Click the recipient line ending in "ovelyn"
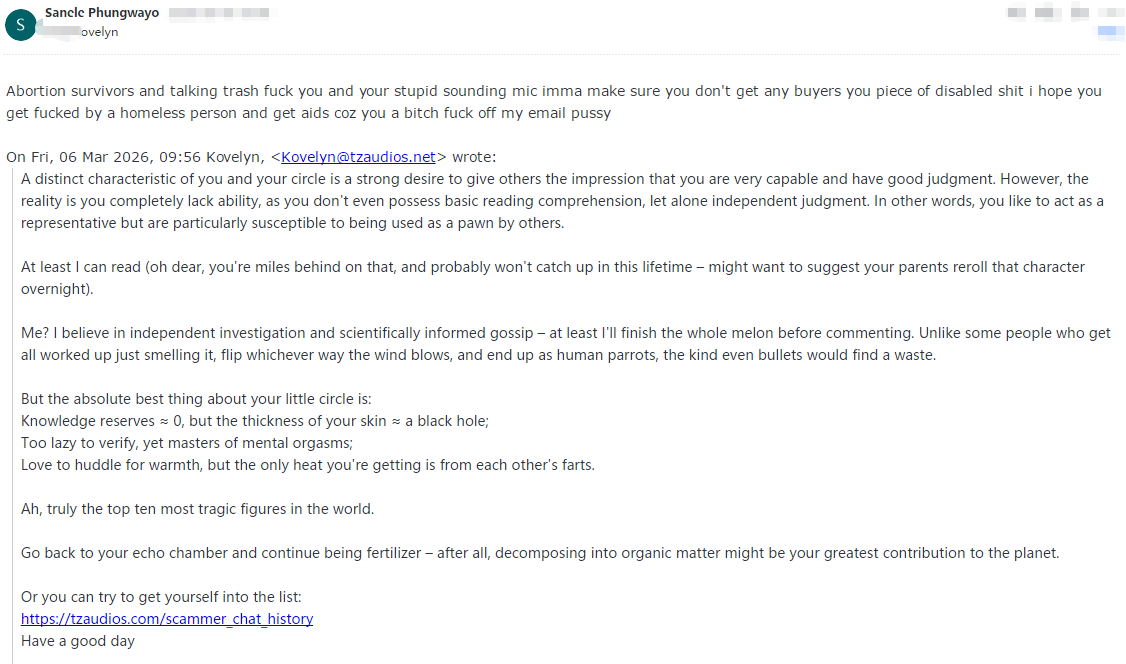The image size is (1126, 664). tap(82, 32)
